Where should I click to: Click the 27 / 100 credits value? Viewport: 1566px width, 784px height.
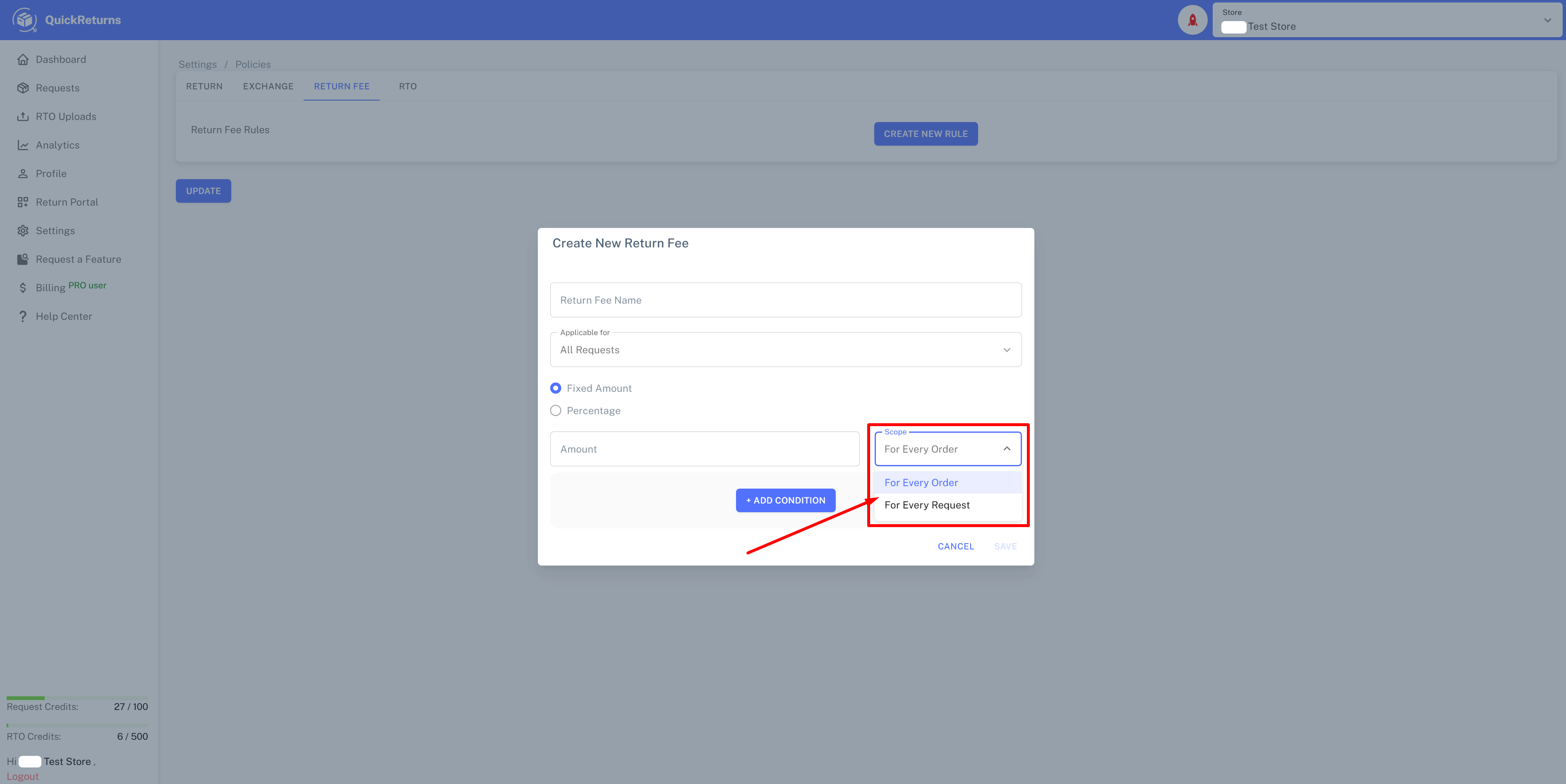[131, 707]
